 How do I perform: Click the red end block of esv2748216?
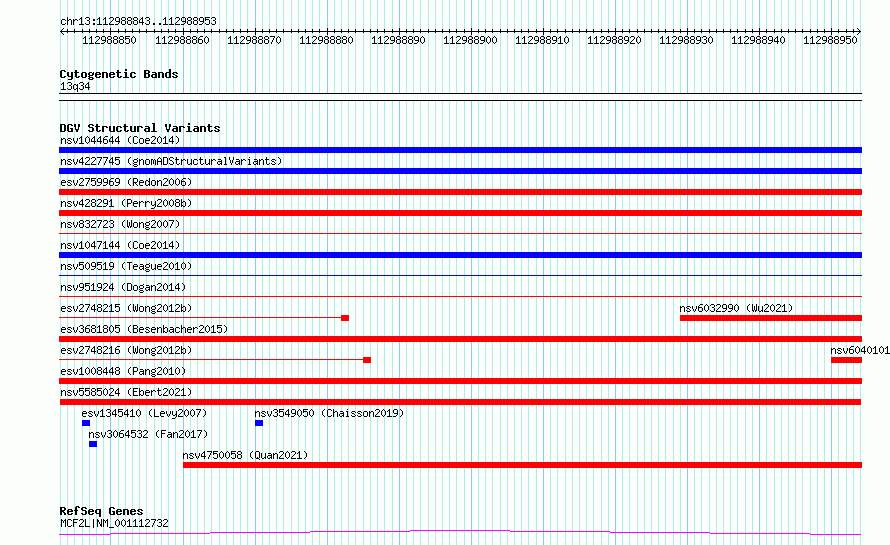point(367,360)
